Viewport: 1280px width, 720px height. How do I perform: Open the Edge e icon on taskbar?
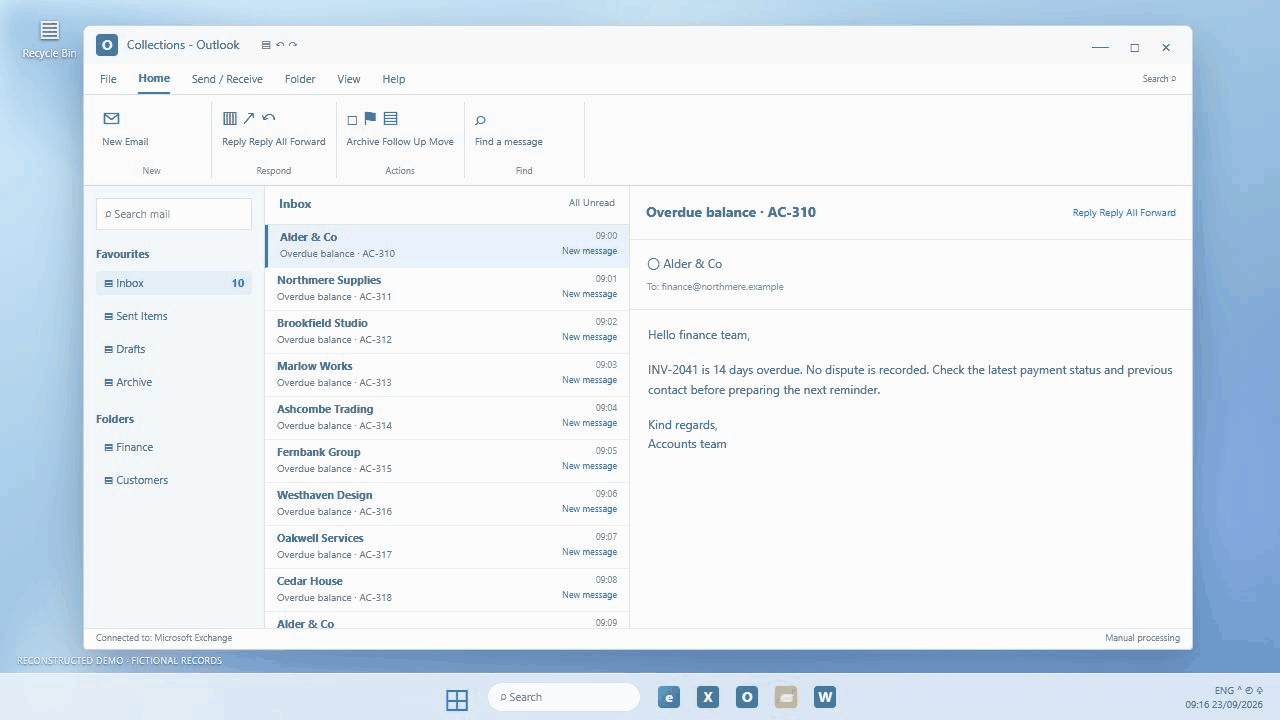669,697
